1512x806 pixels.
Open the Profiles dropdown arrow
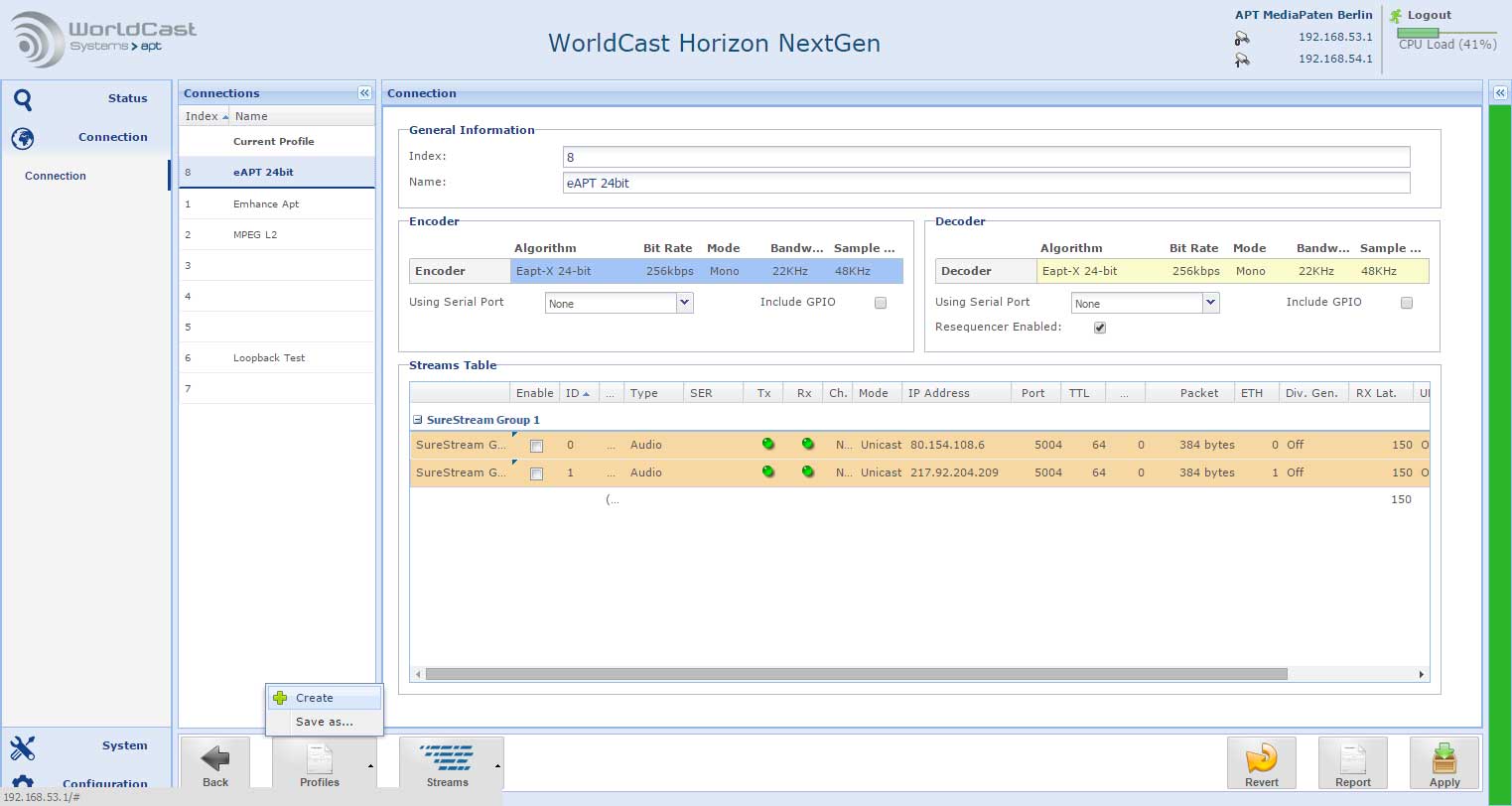click(x=370, y=766)
